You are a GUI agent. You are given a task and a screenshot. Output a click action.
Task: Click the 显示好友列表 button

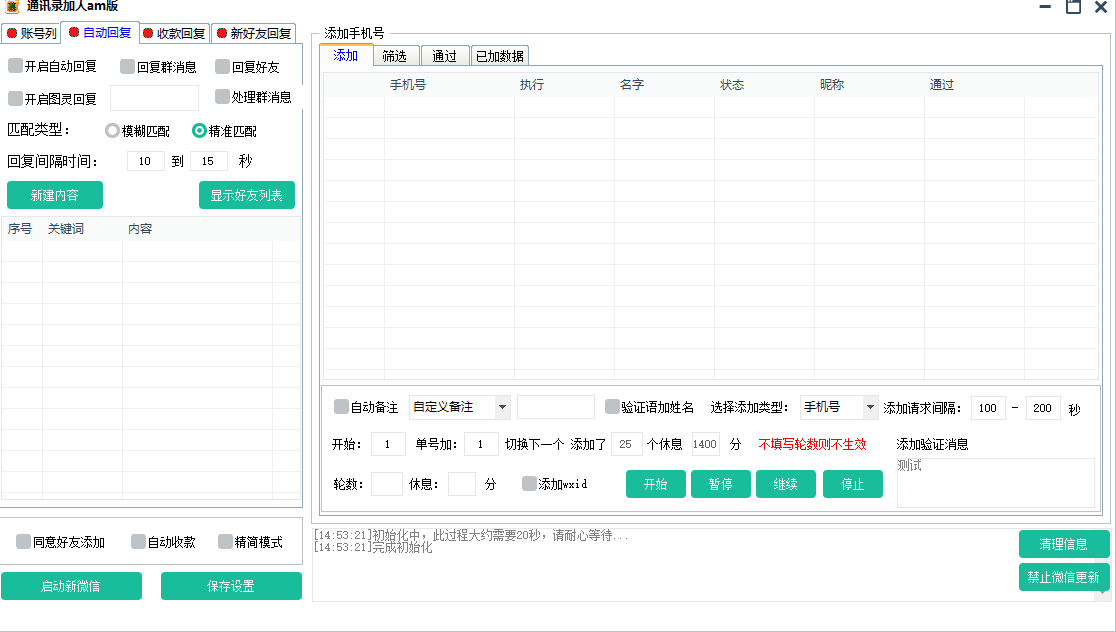pos(247,195)
